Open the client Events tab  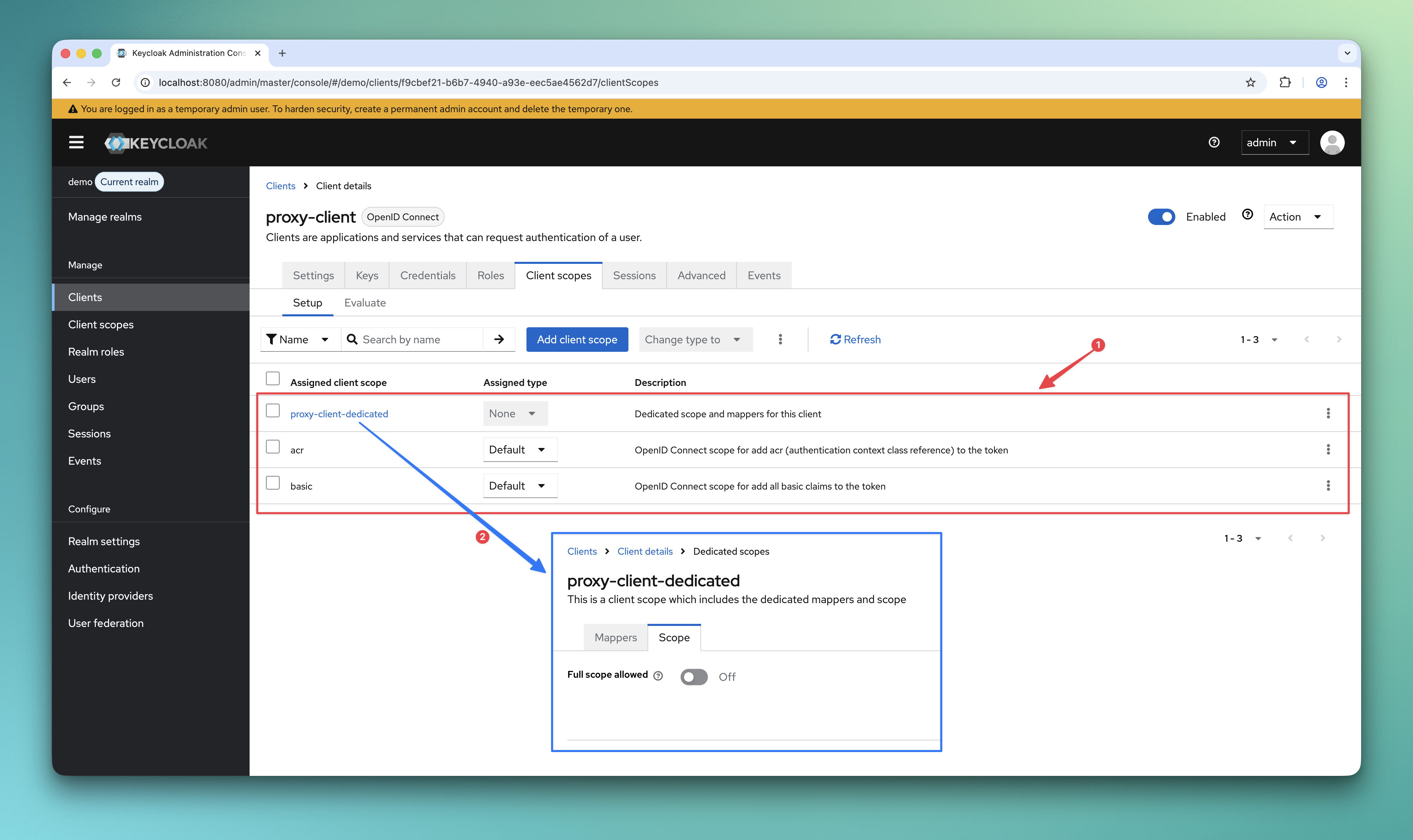(764, 275)
